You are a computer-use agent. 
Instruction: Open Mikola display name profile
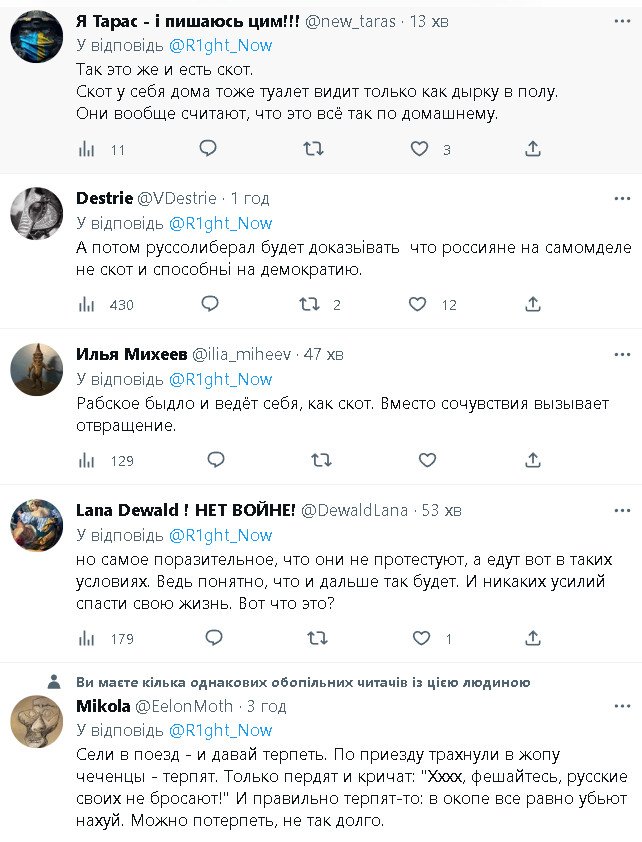click(99, 706)
